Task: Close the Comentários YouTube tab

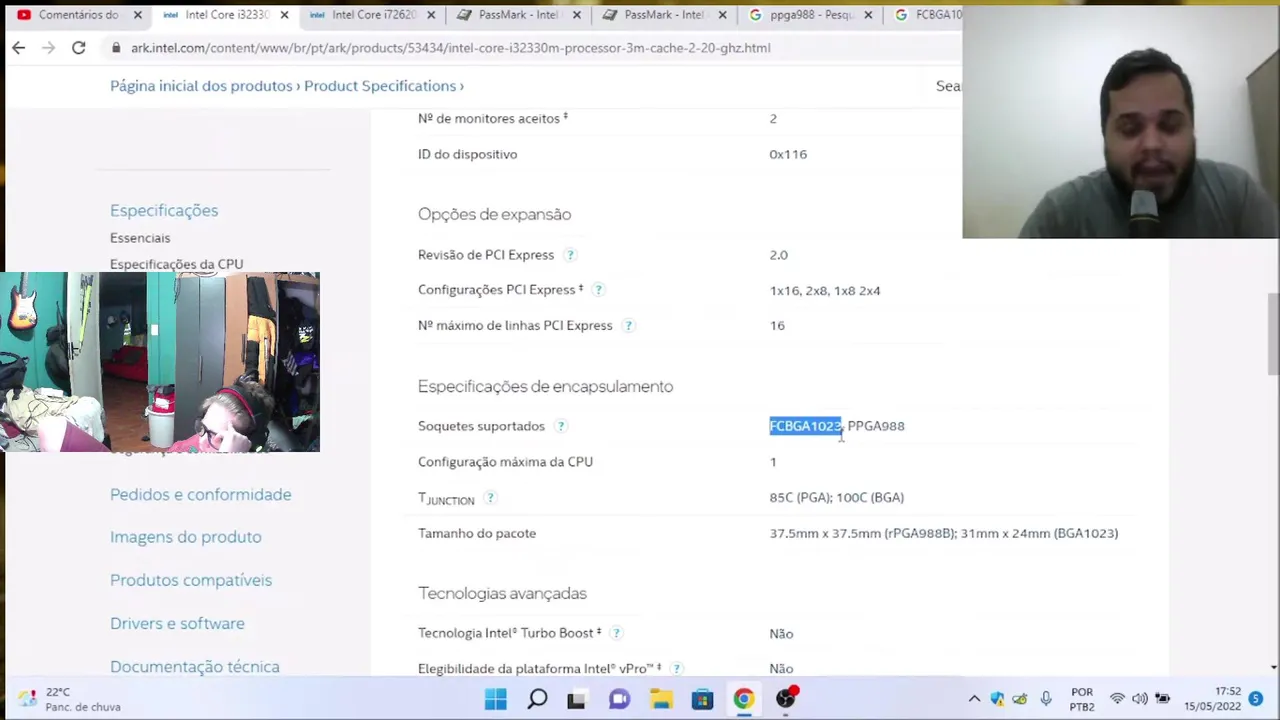Action: click(138, 15)
